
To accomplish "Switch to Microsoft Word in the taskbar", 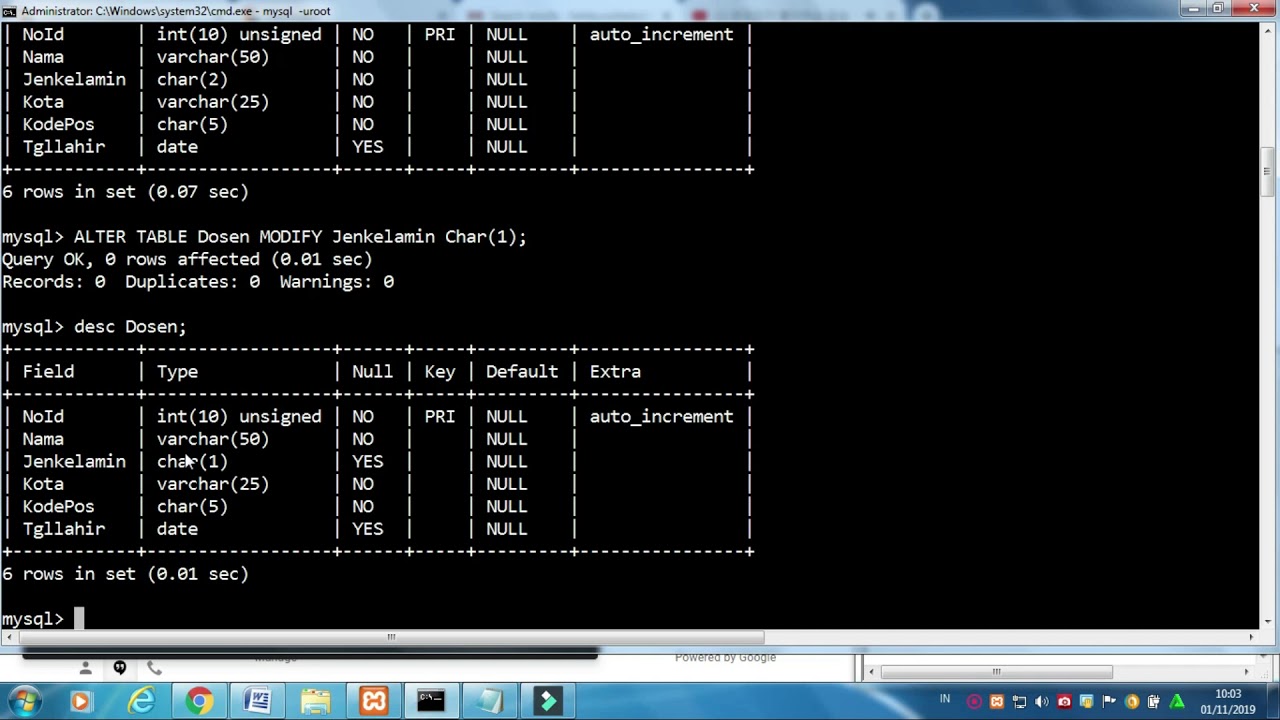I will [257, 701].
